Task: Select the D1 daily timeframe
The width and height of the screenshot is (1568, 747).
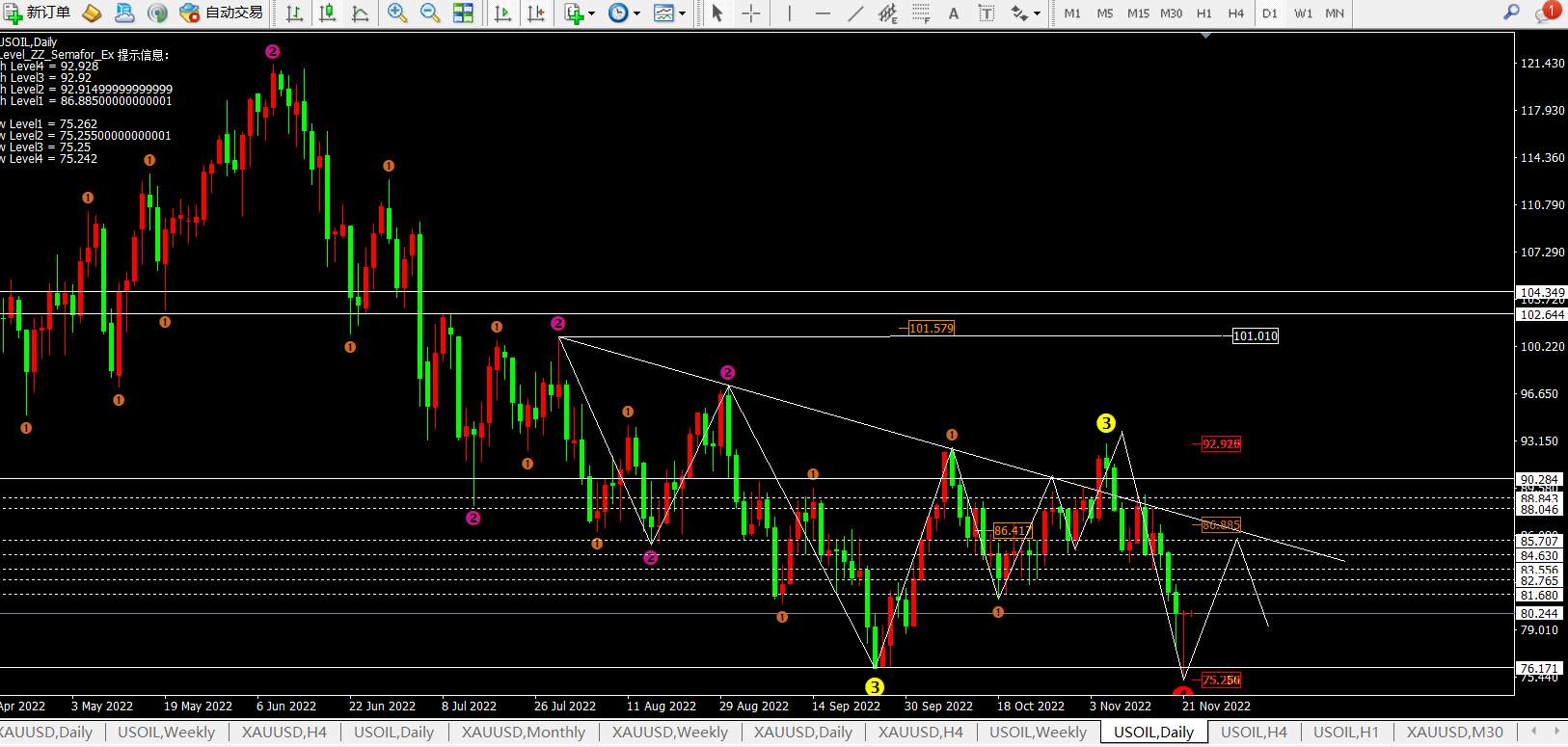Action: click(1269, 13)
